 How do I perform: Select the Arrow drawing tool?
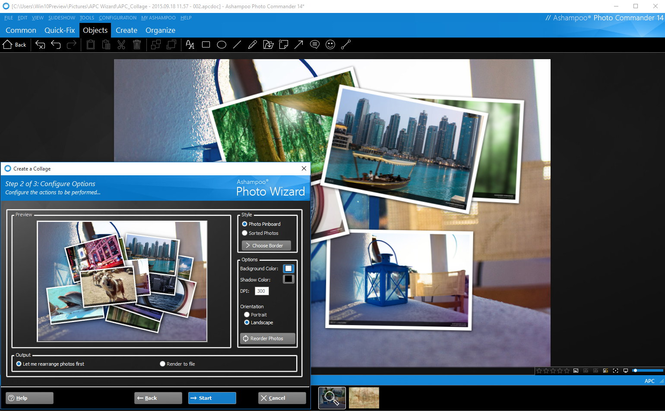point(299,45)
